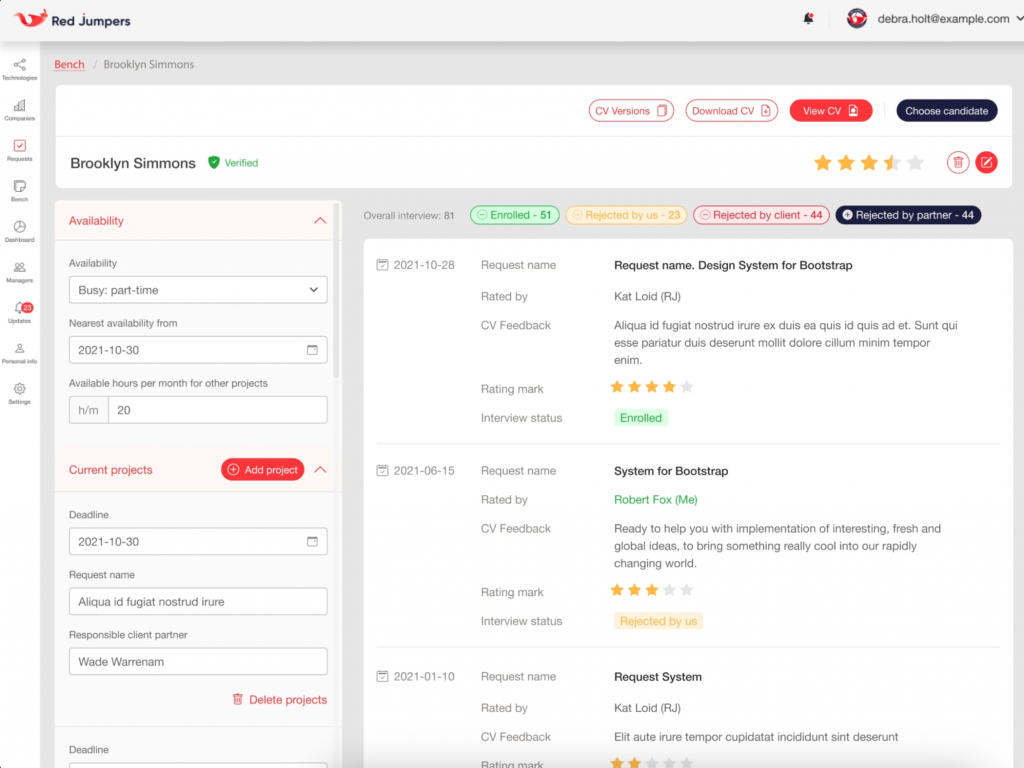Open Managers in the sidebar
Viewport: 1024px width, 768px height.
(19, 271)
